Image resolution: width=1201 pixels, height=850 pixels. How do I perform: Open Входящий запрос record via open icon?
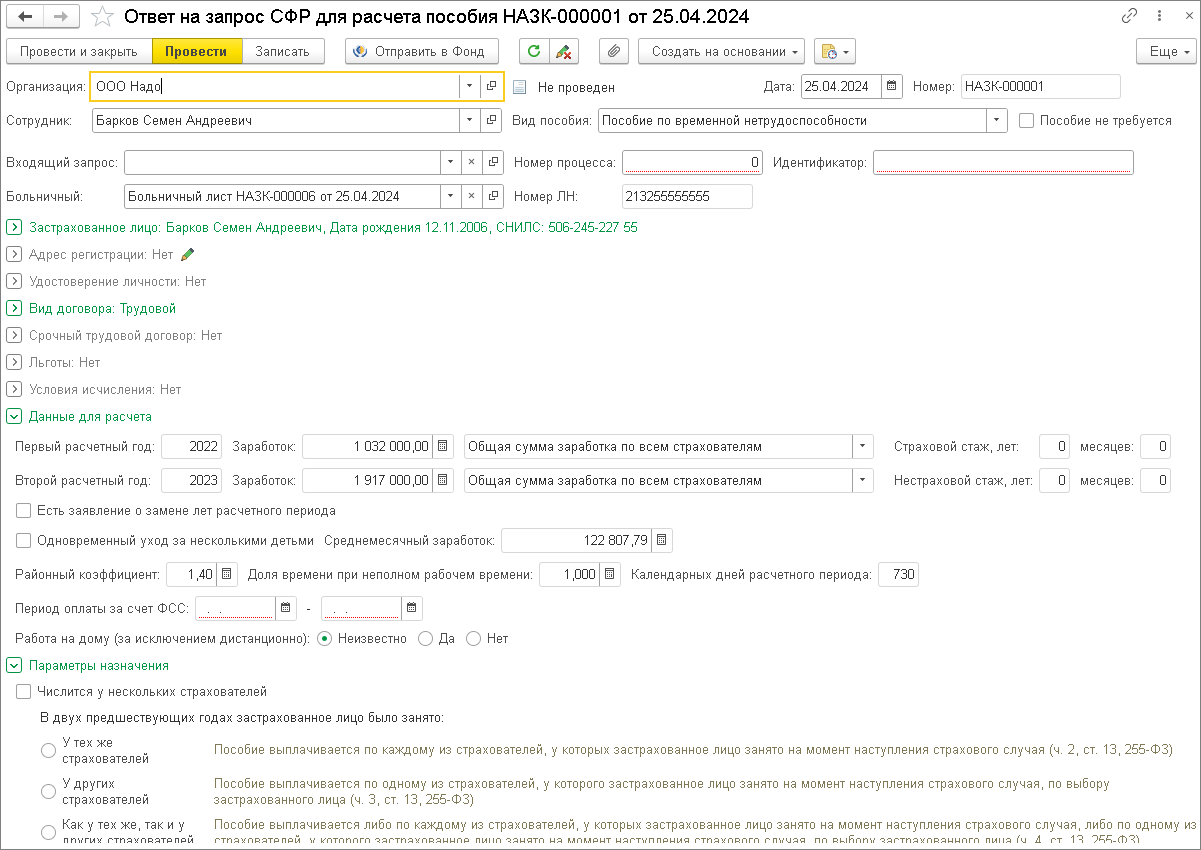pyautogui.click(x=491, y=162)
